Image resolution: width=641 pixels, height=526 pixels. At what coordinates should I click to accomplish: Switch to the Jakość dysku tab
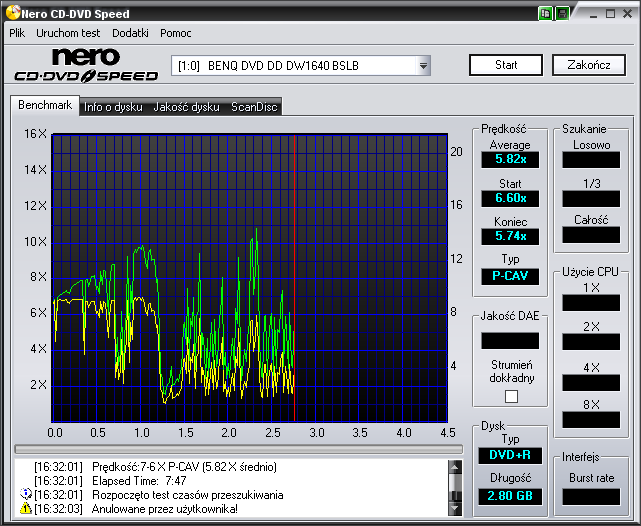click(186, 107)
